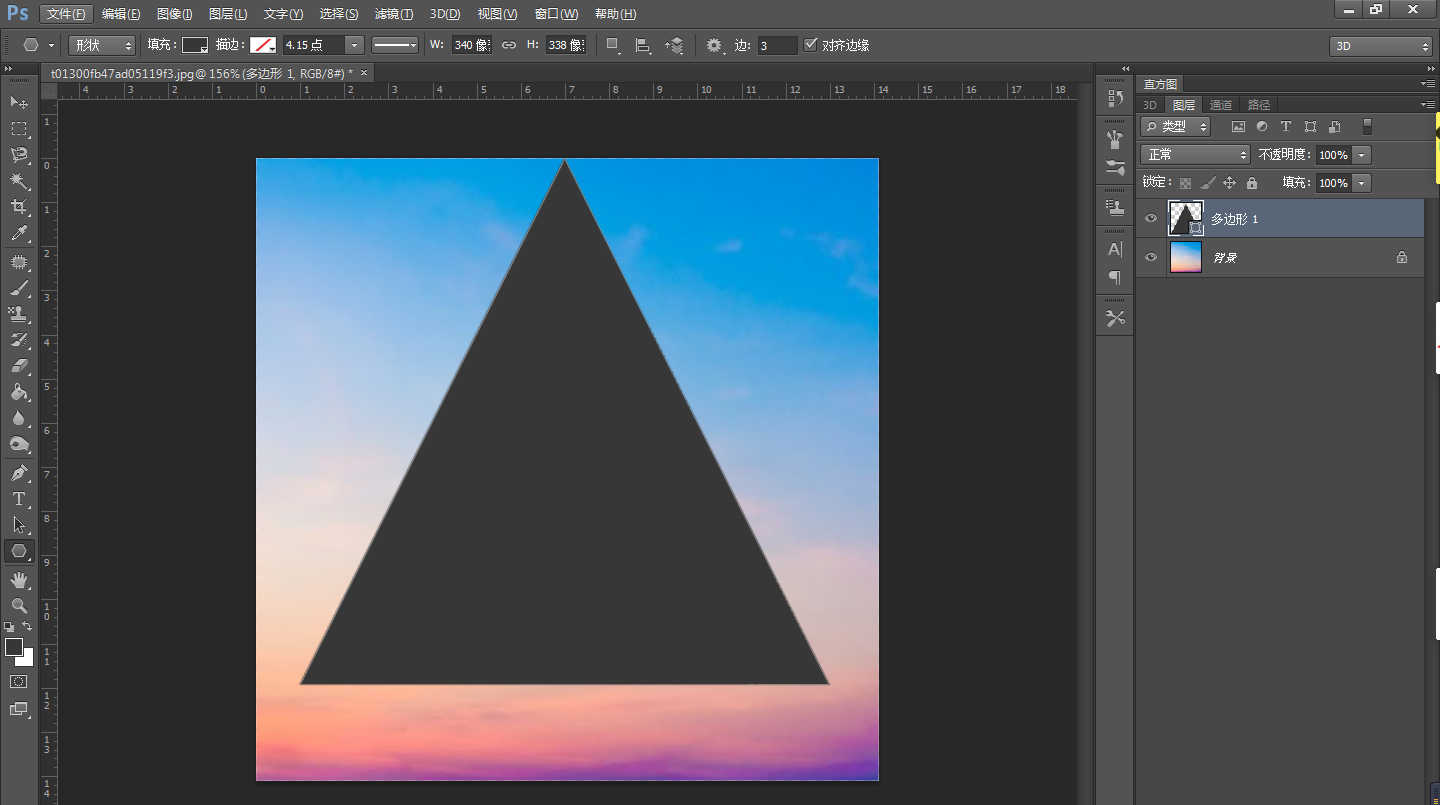Viewport: 1440px width, 805px height.
Task: Open the 不透明度 opacity slider dropdown arrow
Action: click(1361, 155)
